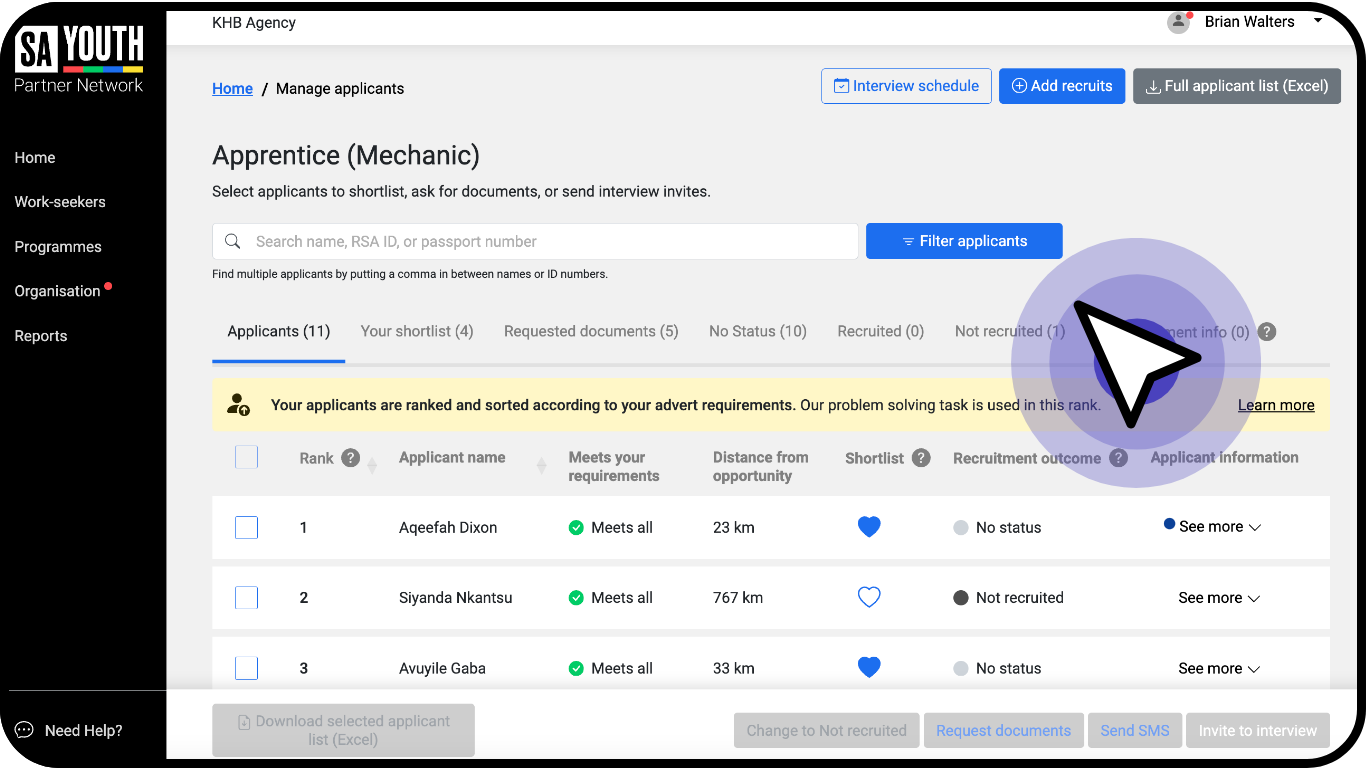The image size is (1366, 768).
Task: Open the Requested documents (5) tab
Action: (591, 331)
